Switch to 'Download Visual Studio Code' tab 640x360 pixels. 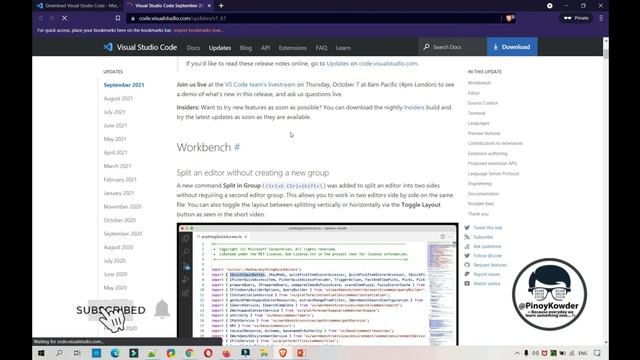coord(78,6)
